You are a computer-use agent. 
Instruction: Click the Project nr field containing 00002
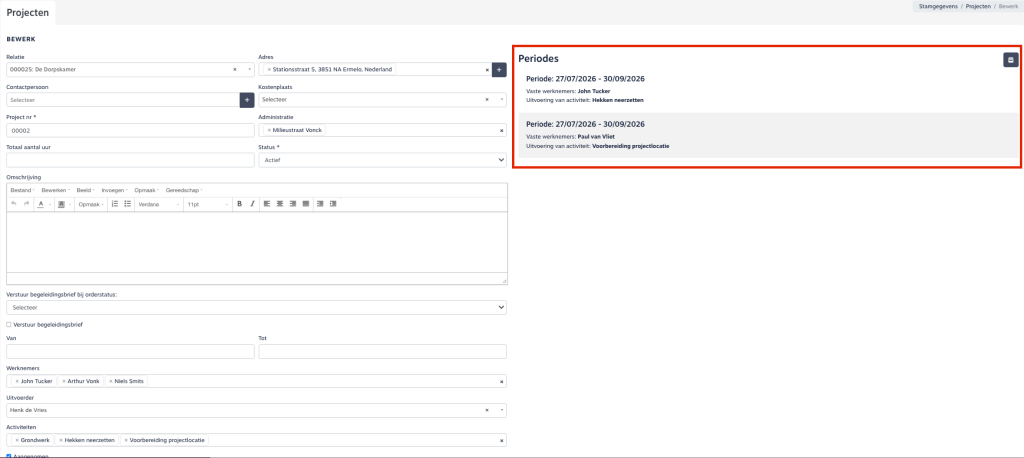(130, 131)
